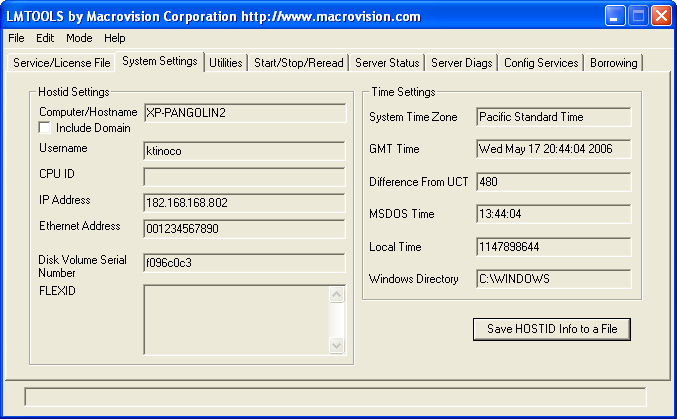Click Save HOSTID Info to a File

pos(552,329)
